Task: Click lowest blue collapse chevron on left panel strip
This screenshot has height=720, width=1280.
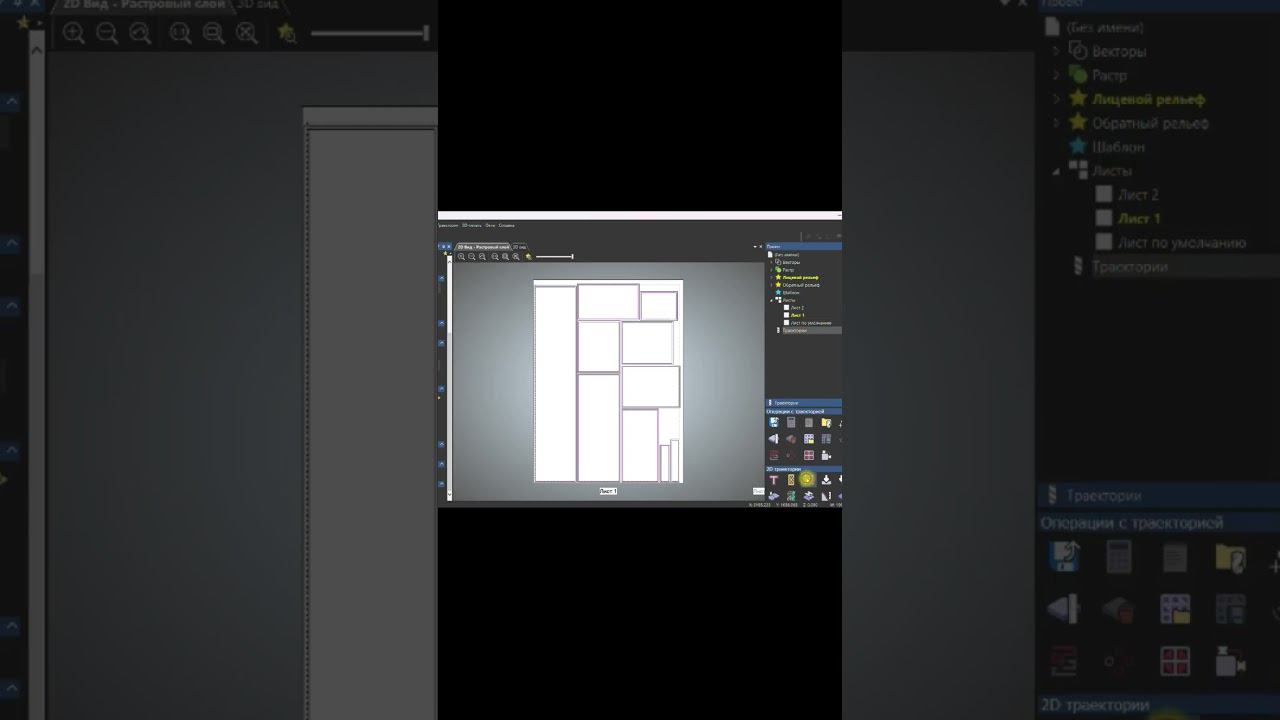Action: [x=441, y=484]
